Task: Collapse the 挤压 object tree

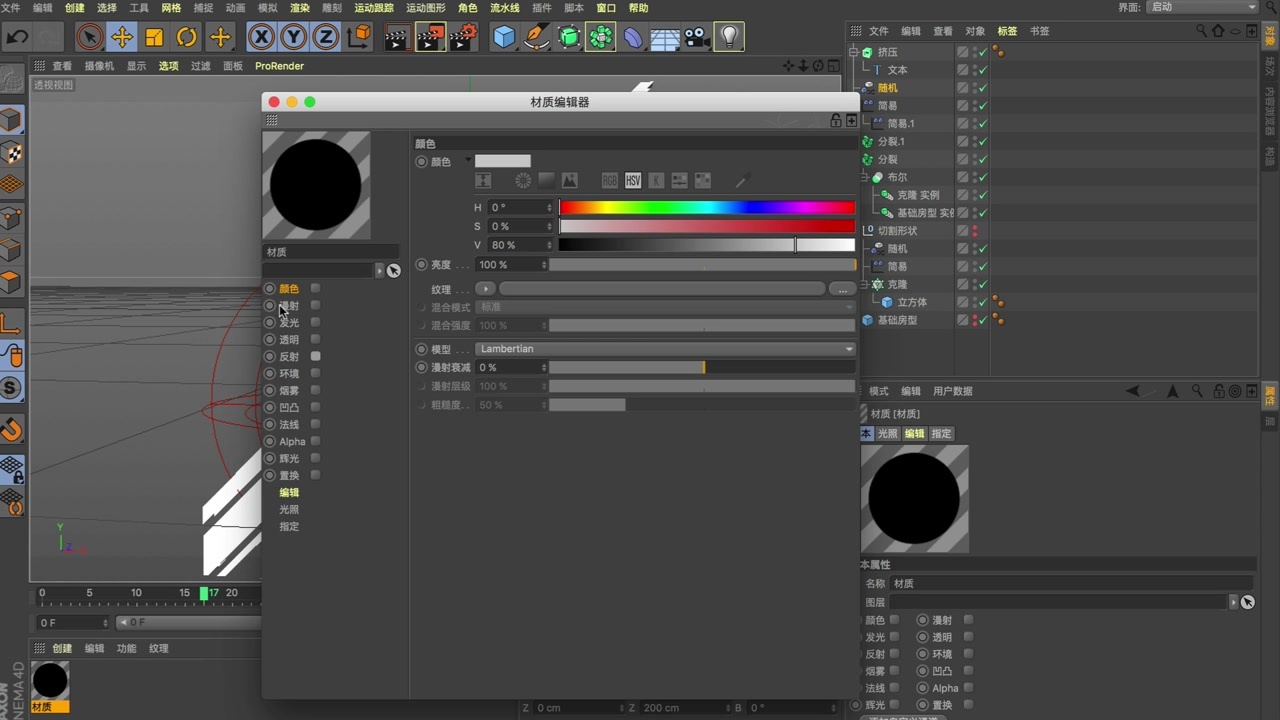Action: 853,52
